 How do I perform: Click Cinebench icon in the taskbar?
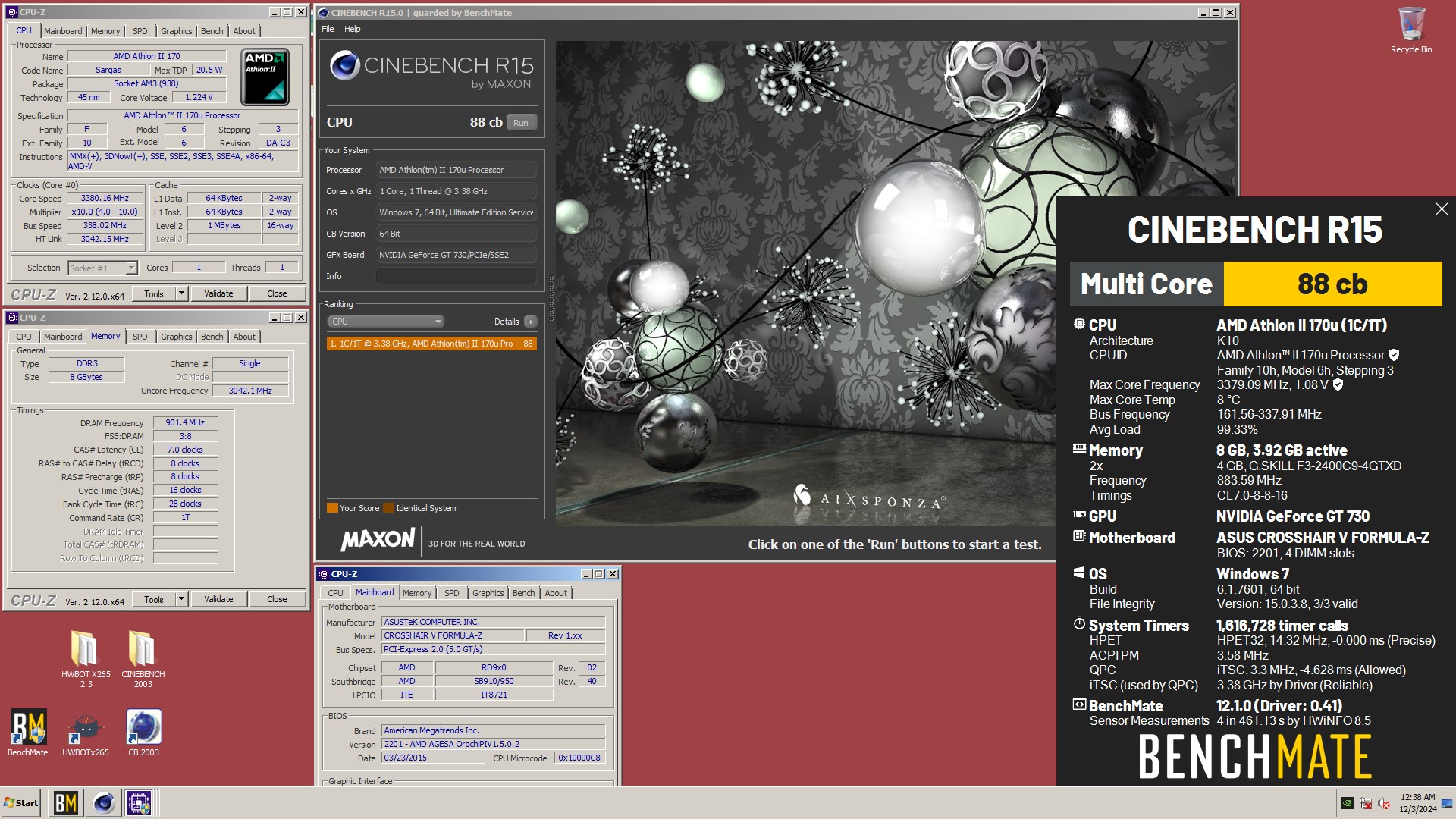103,803
